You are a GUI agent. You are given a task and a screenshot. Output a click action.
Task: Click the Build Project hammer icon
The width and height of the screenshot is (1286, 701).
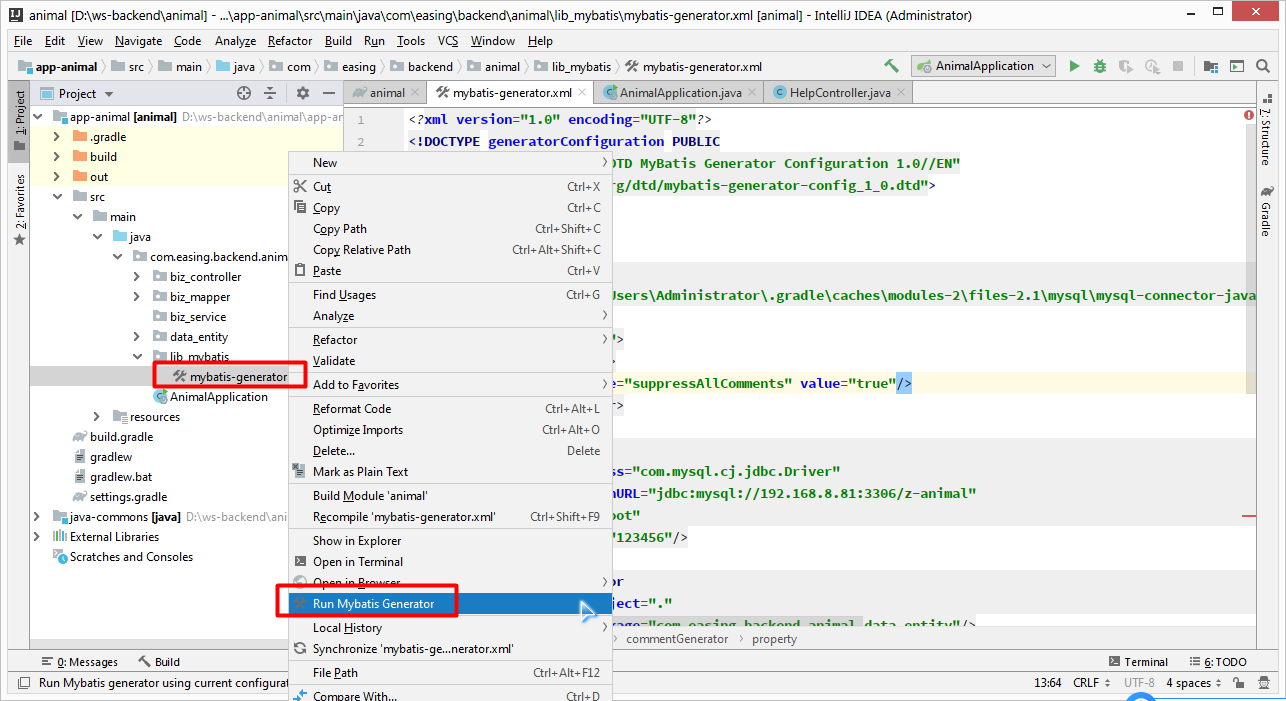click(892, 66)
